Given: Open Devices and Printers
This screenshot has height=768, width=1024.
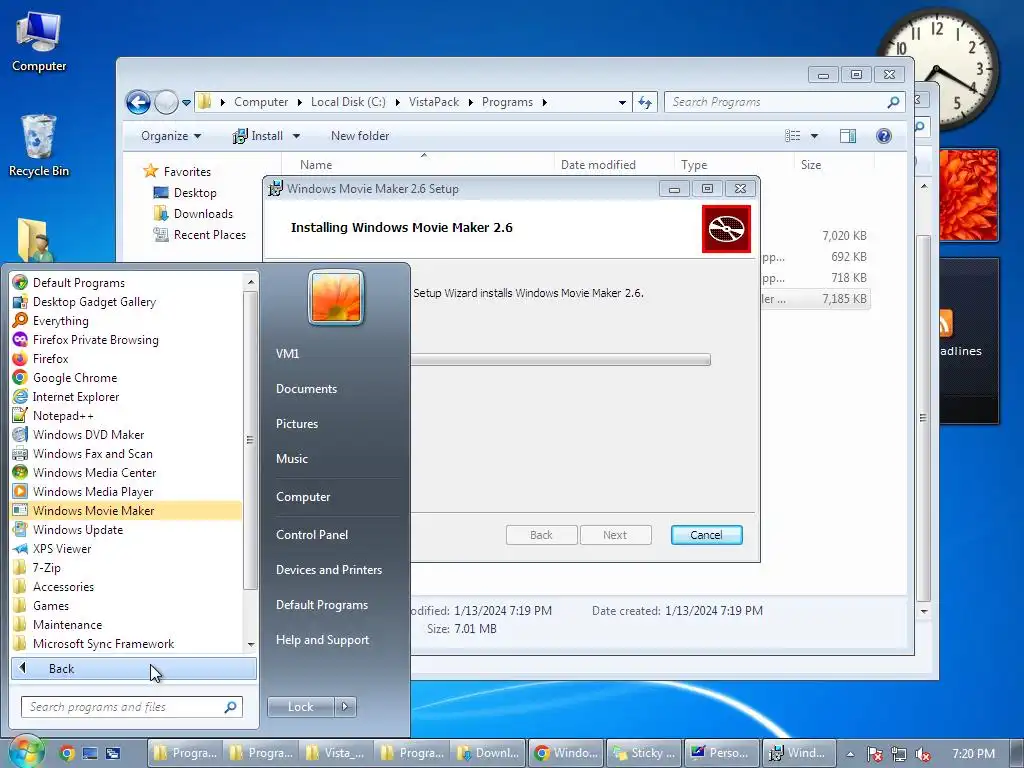Looking at the screenshot, I should (328, 569).
